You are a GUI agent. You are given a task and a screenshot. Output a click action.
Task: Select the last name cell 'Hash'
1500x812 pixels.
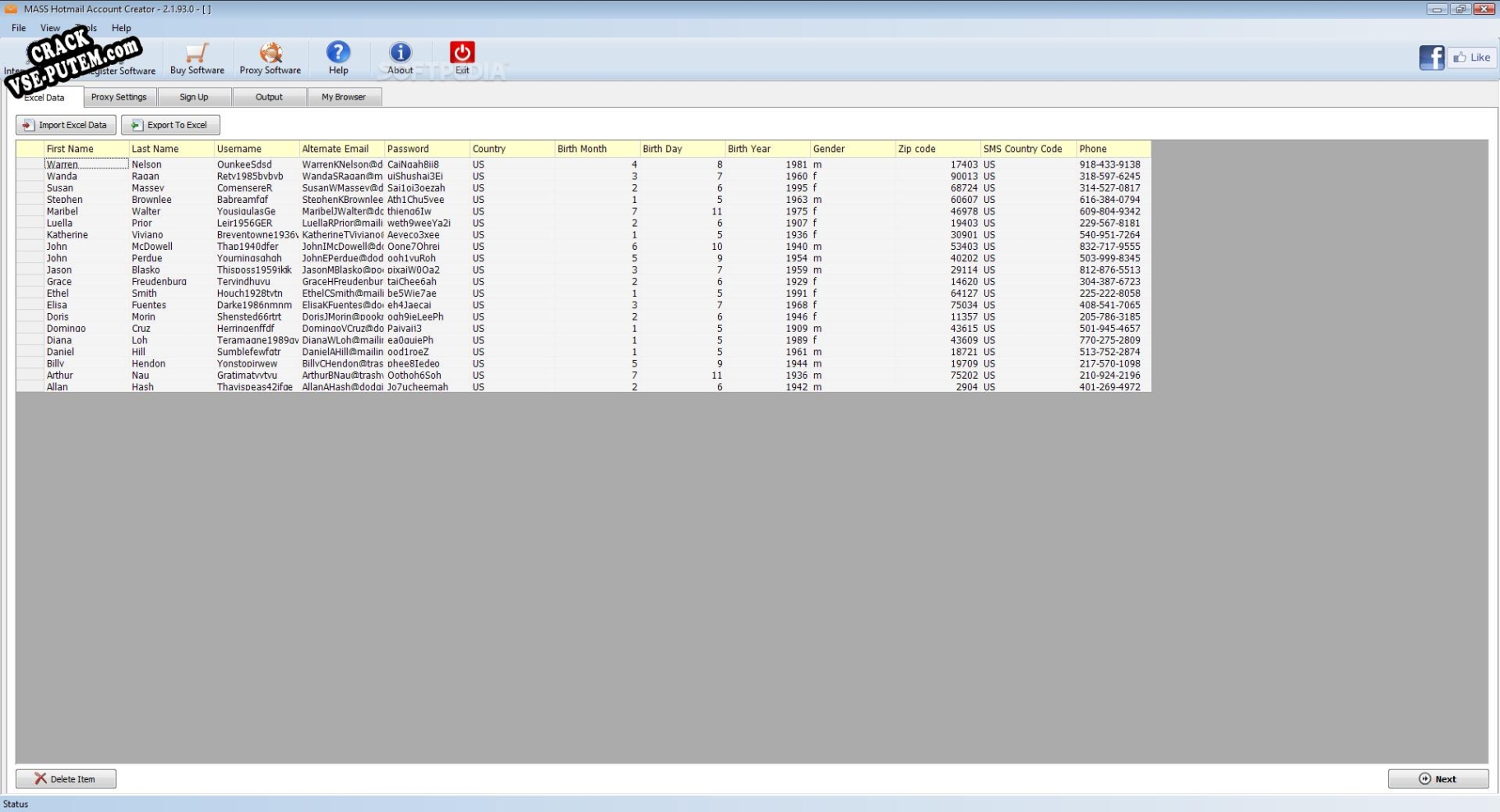pyautogui.click(x=171, y=387)
